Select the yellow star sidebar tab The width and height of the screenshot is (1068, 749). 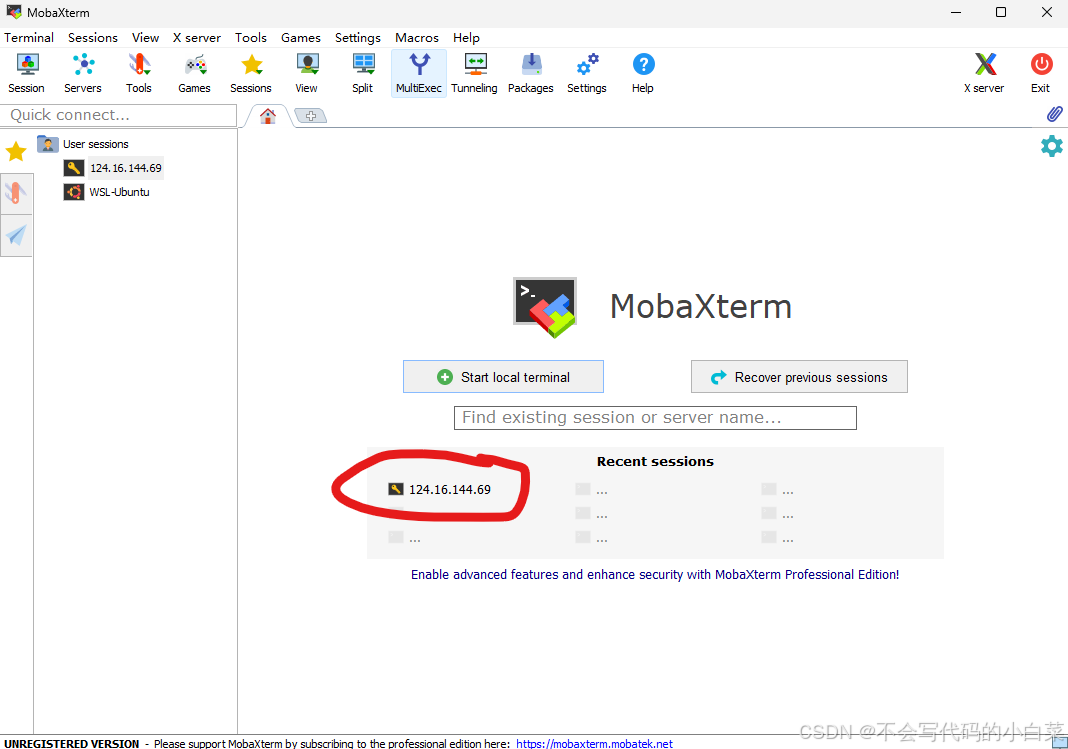16,151
